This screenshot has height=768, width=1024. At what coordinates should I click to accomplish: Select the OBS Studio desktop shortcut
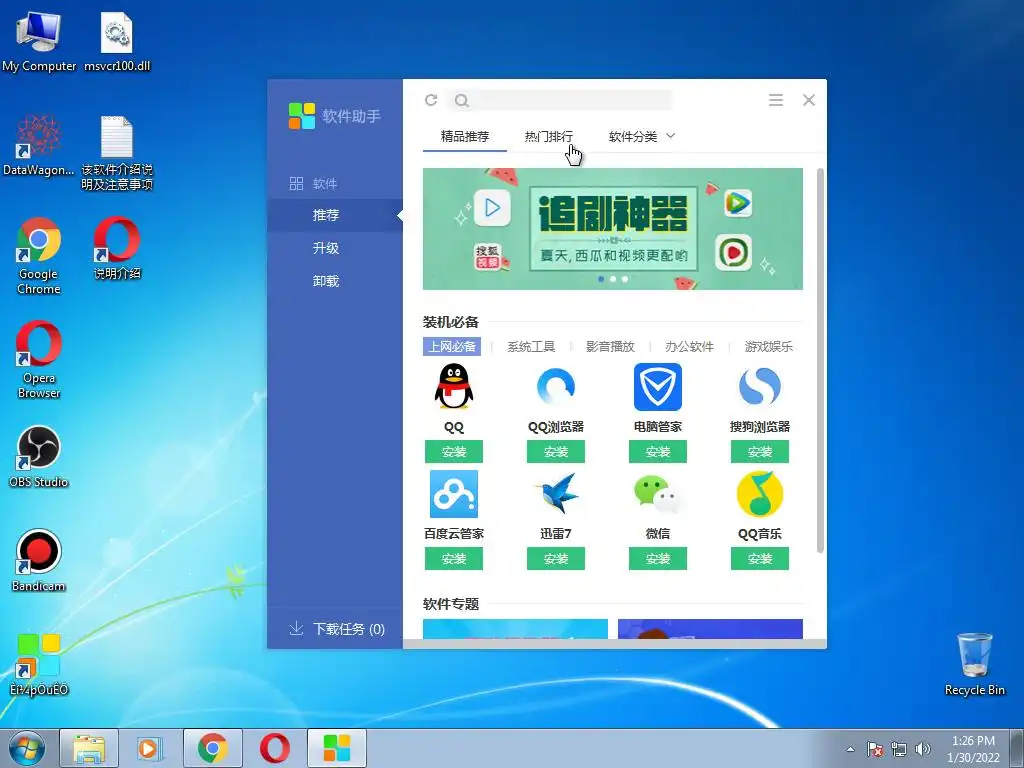pos(39,456)
